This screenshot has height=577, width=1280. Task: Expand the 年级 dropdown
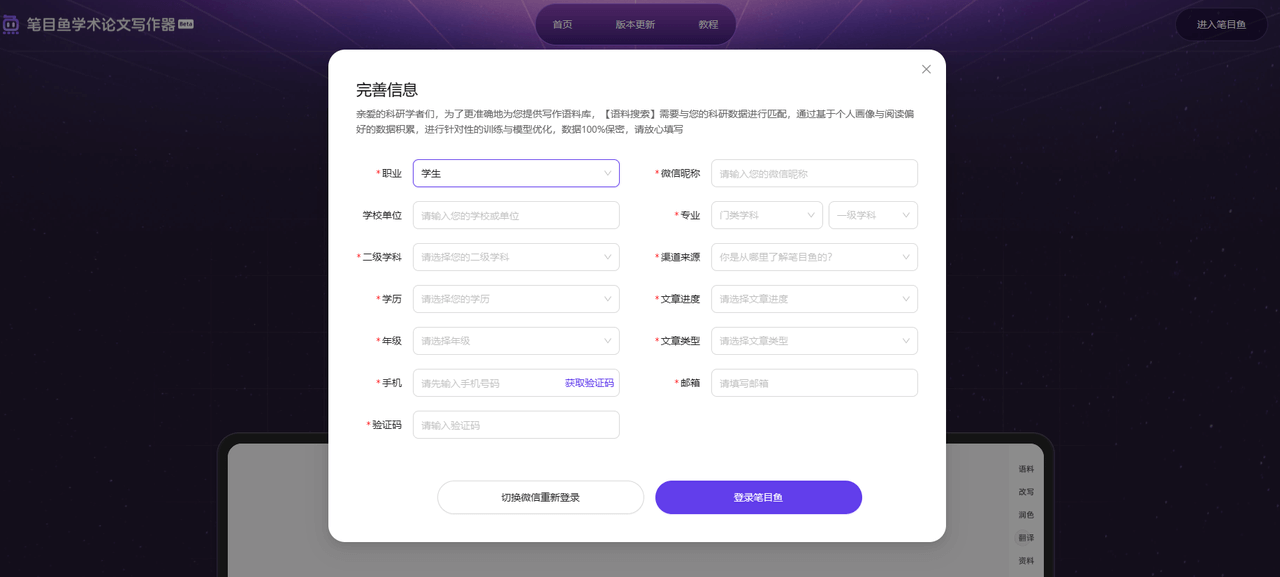[516, 341]
